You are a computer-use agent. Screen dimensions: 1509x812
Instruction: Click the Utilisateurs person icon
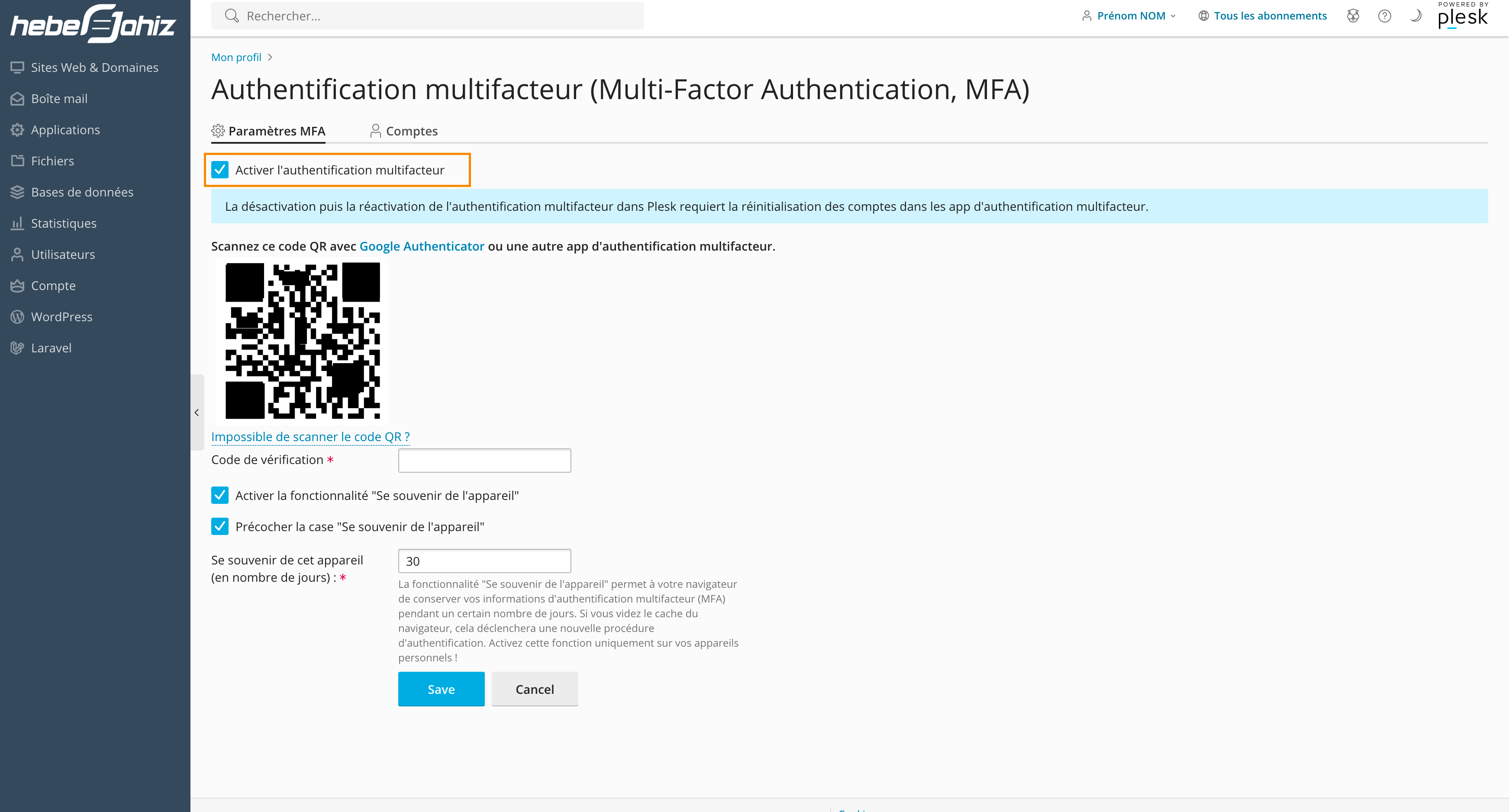click(17, 254)
